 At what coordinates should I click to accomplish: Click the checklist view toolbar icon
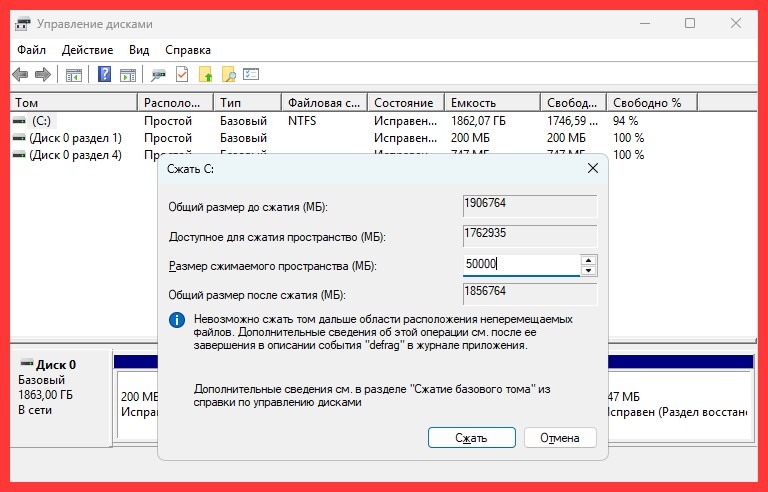[x=252, y=75]
